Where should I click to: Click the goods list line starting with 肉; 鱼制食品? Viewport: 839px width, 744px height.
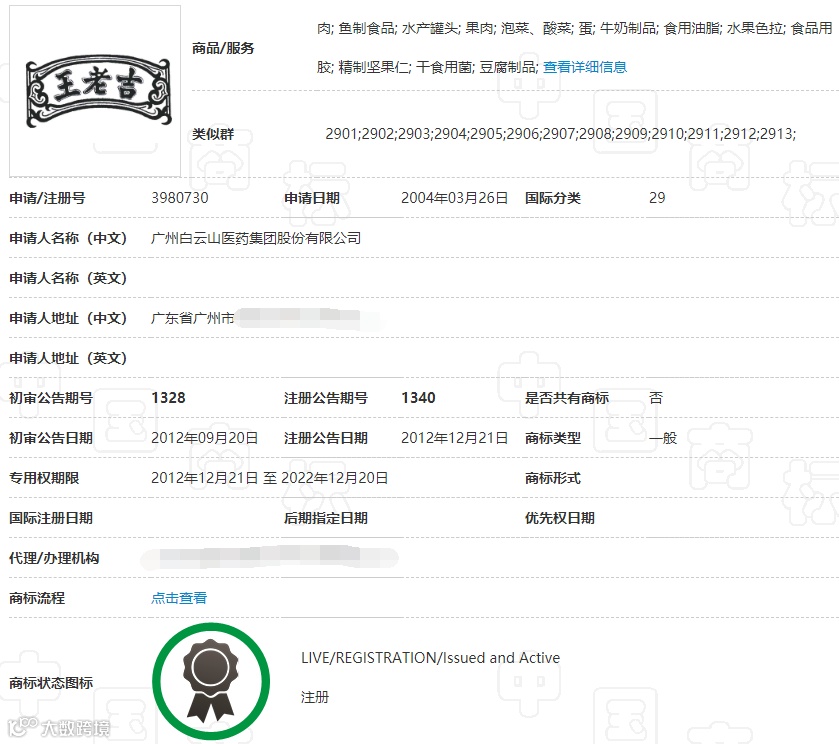click(575, 28)
